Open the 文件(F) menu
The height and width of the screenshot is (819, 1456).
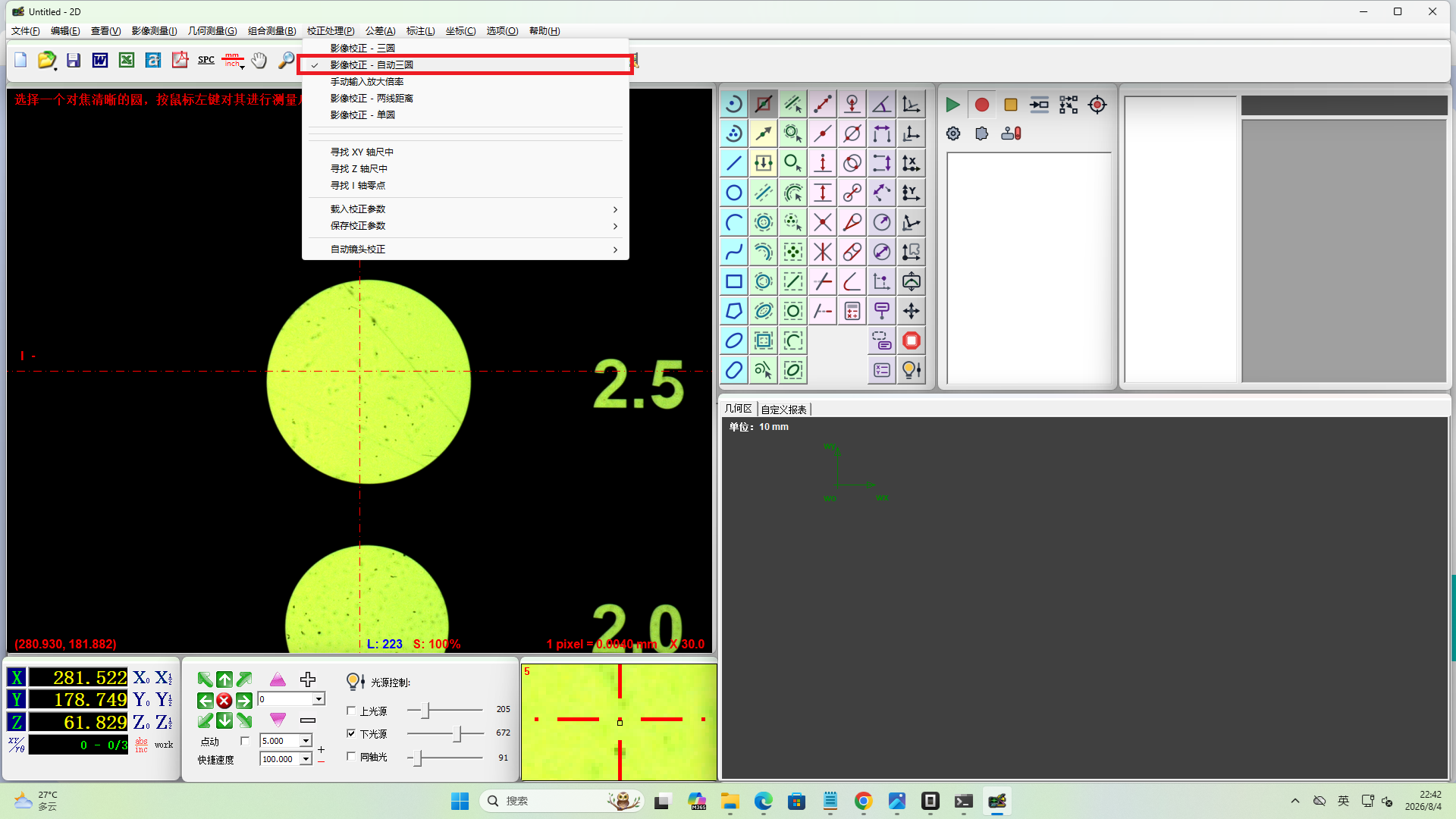click(25, 31)
